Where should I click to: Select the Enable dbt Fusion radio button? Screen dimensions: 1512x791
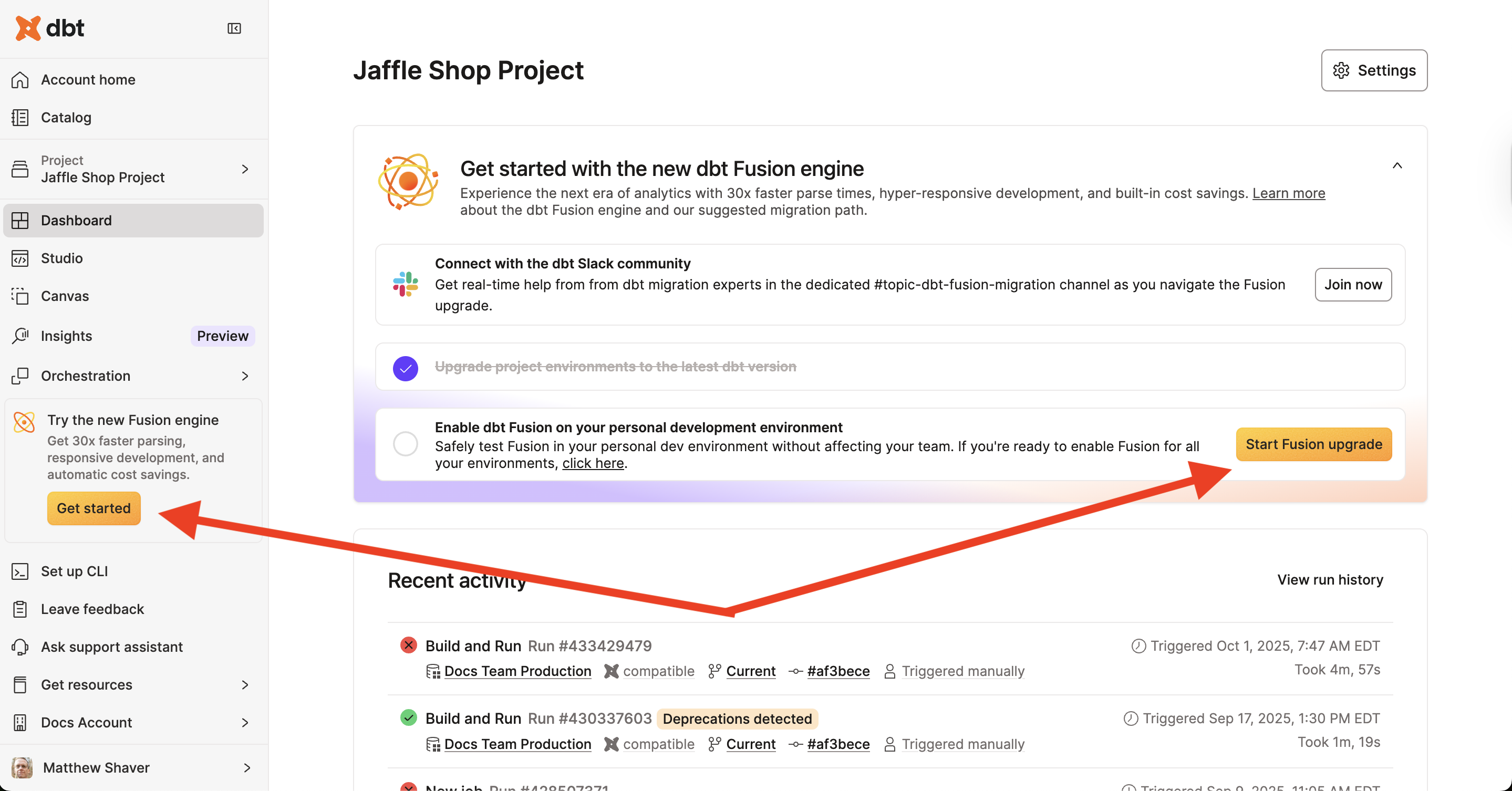pos(405,444)
